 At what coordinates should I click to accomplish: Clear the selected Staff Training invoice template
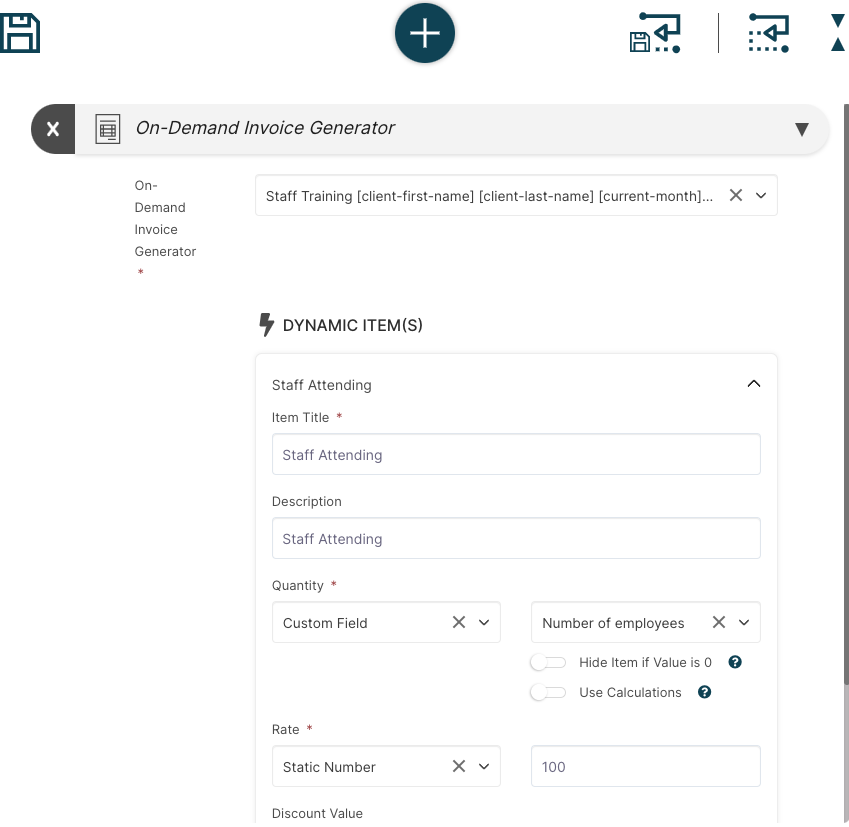[x=735, y=195]
